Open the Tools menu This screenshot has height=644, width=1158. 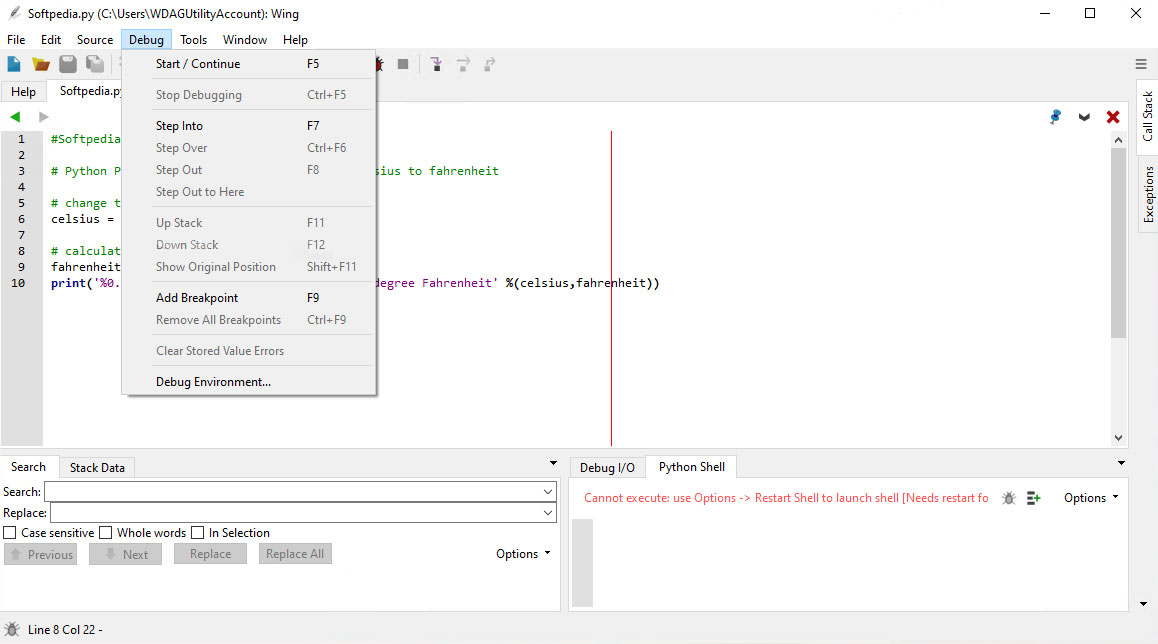193,40
